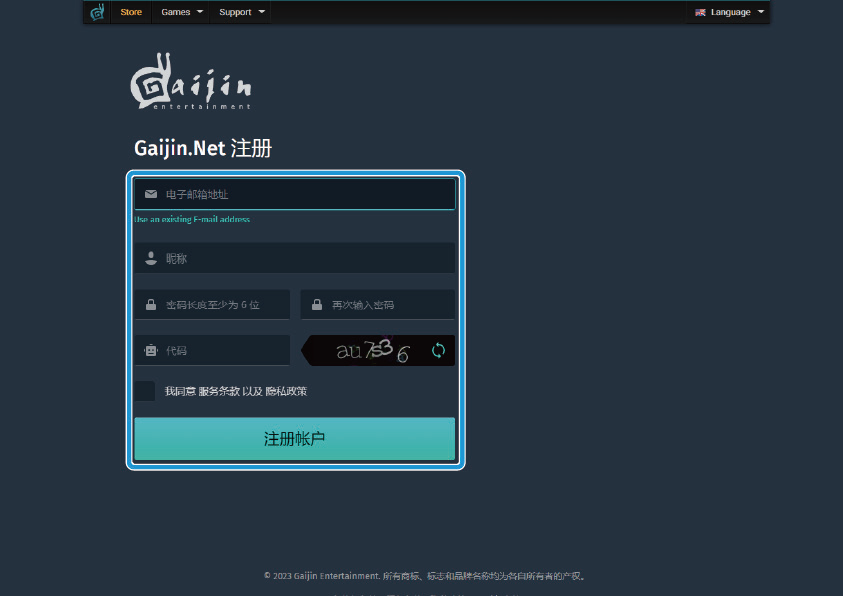Click the robot icon in code field
The height and width of the screenshot is (596, 843).
[151, 350]
